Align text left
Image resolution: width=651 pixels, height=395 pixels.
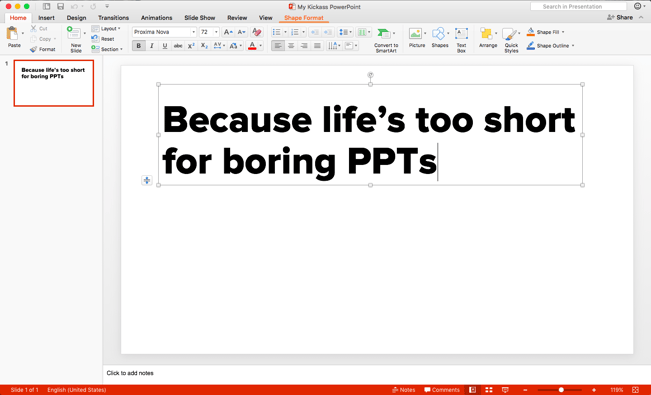coord(278,46)
